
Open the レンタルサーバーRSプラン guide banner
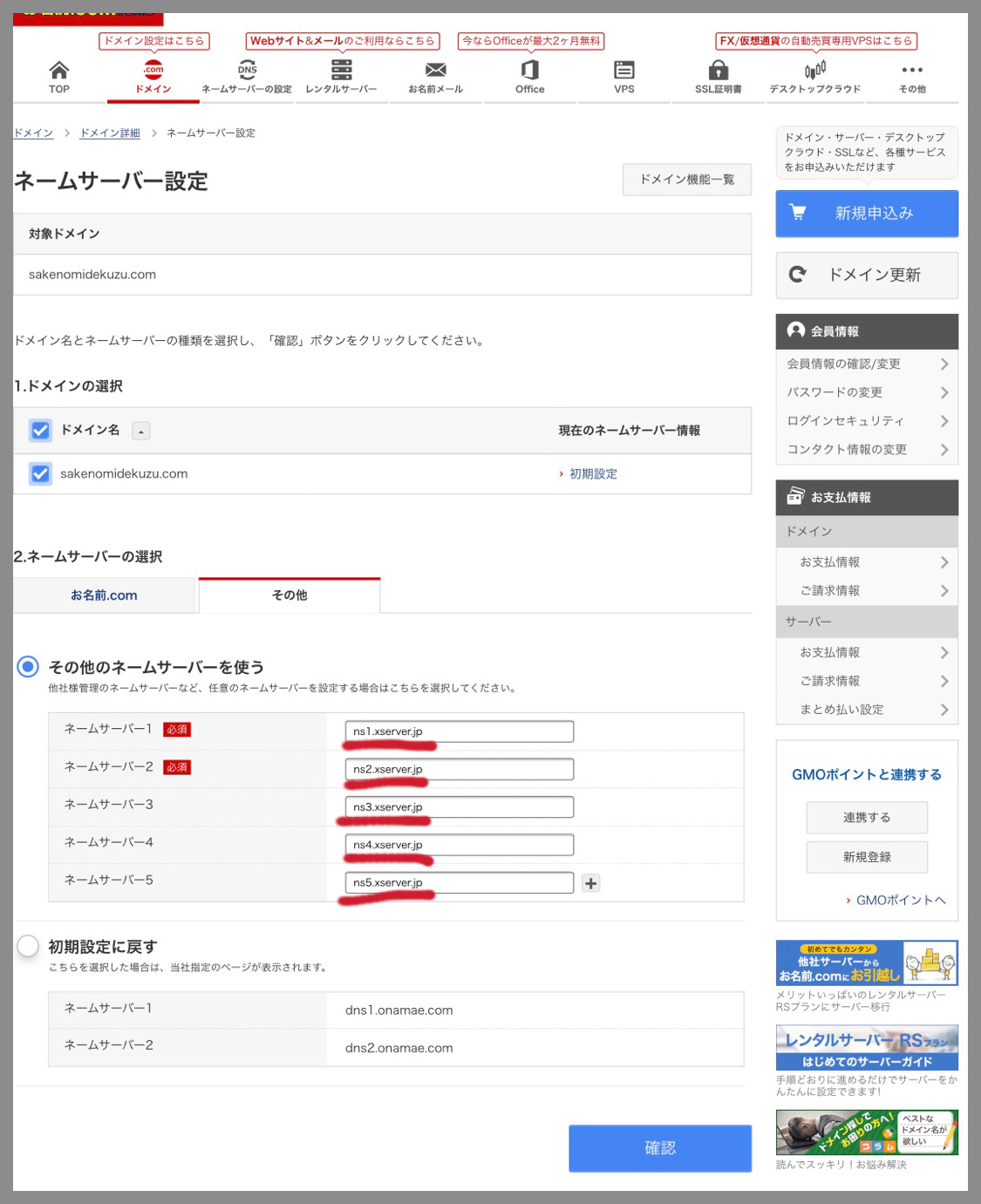[x=867, y=1047]
